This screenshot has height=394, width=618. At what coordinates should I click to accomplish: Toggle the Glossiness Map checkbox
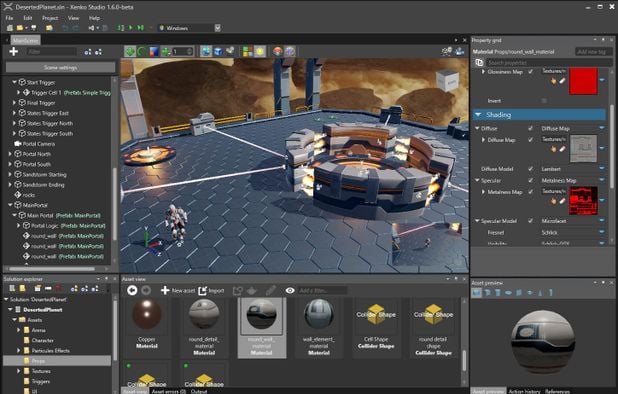(531, 71)
